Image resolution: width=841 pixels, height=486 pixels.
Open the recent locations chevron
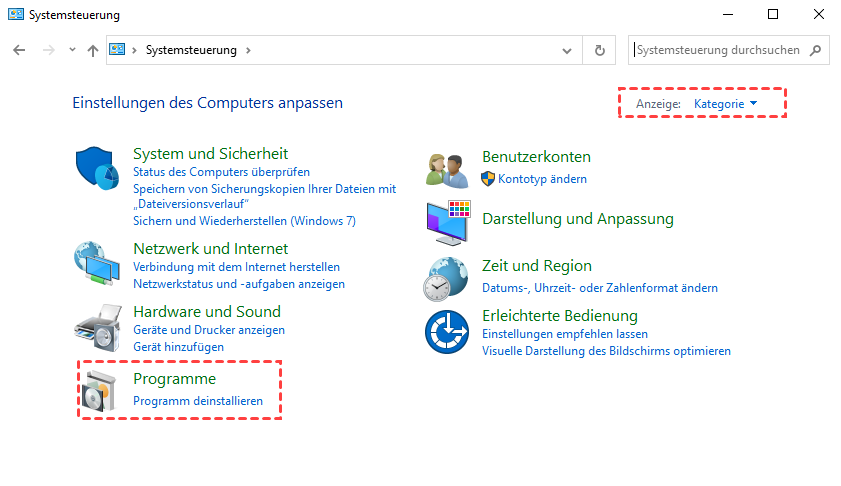coord(72,50)
